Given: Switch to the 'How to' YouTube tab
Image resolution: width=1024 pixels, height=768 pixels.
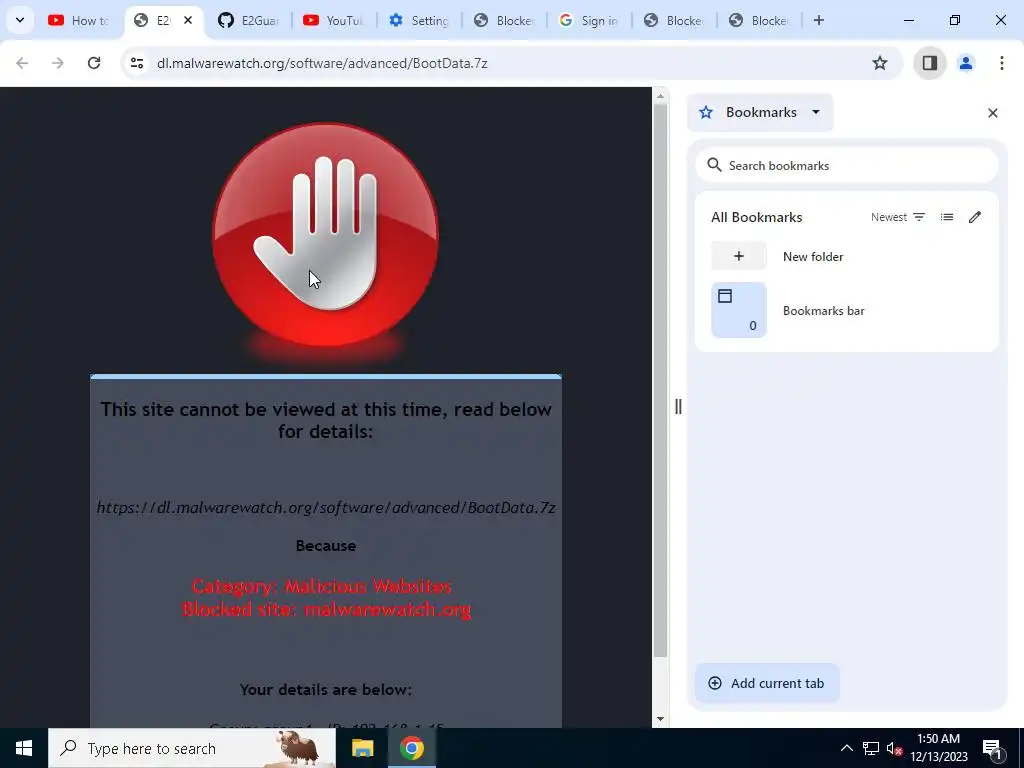Looking at the screenshot, I should tap(80, 20).
